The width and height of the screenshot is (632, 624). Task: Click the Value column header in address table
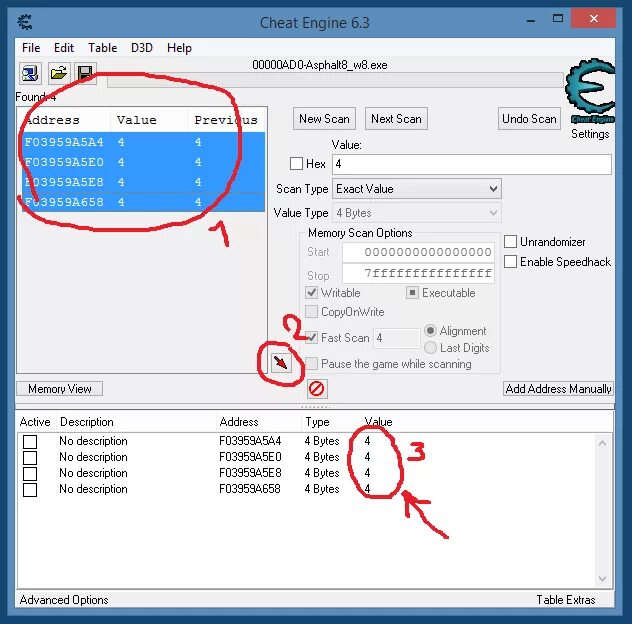click(378, 422)
